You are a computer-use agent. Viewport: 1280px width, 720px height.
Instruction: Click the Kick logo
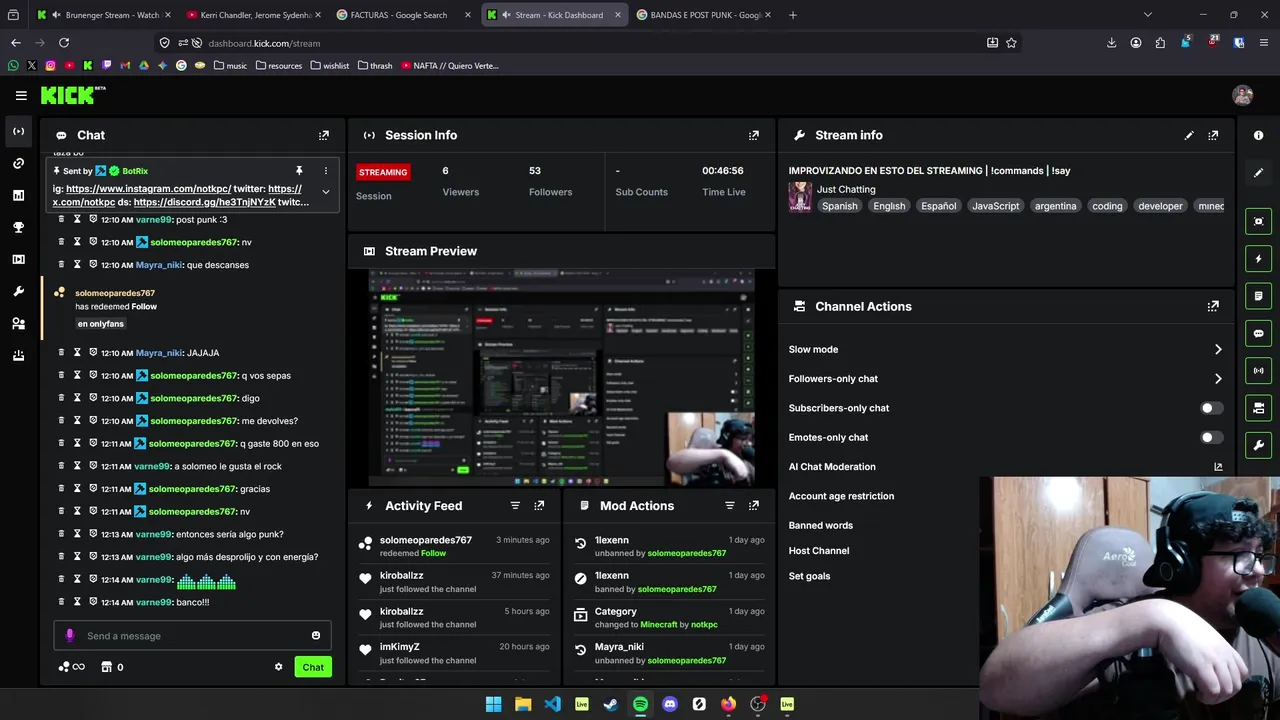[x=68, y=95]
